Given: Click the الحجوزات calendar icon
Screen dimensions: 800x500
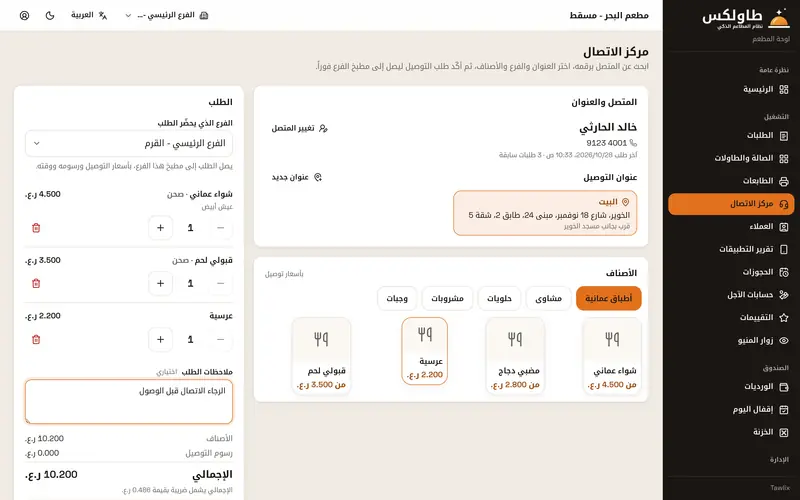Looking at the screenshot, I should click(x=784, y=272).
